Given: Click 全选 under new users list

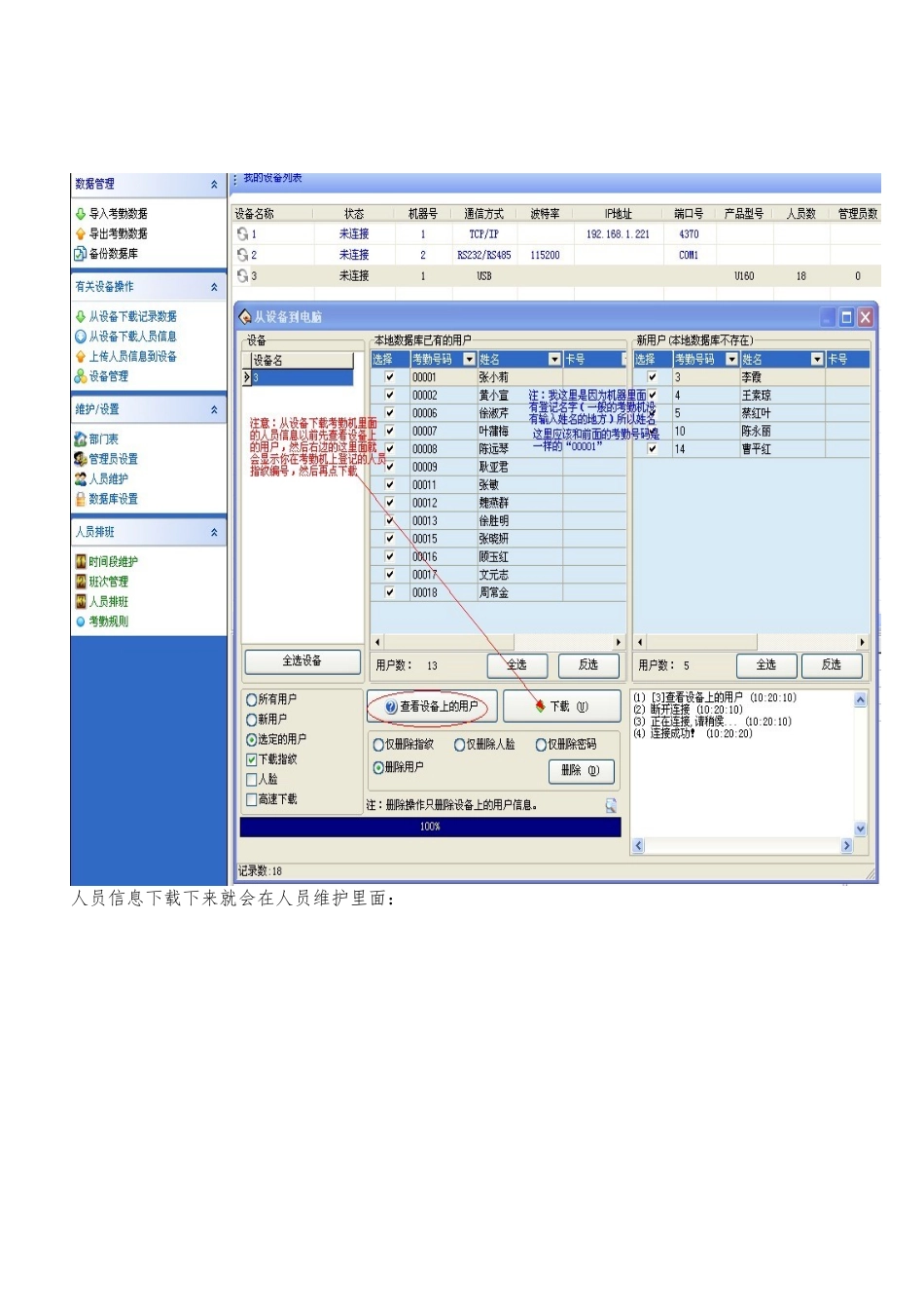Looking at the screenshot, I should [766, 665].
